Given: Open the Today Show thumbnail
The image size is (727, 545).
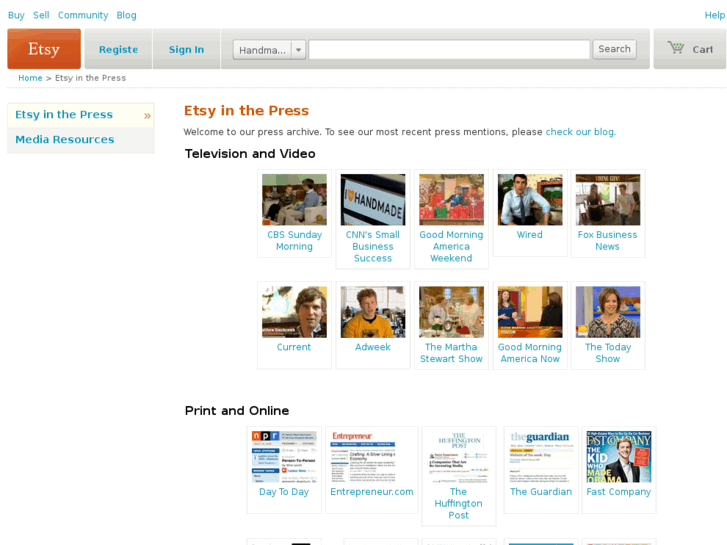Looking at the screenshot, I should 608,312.
